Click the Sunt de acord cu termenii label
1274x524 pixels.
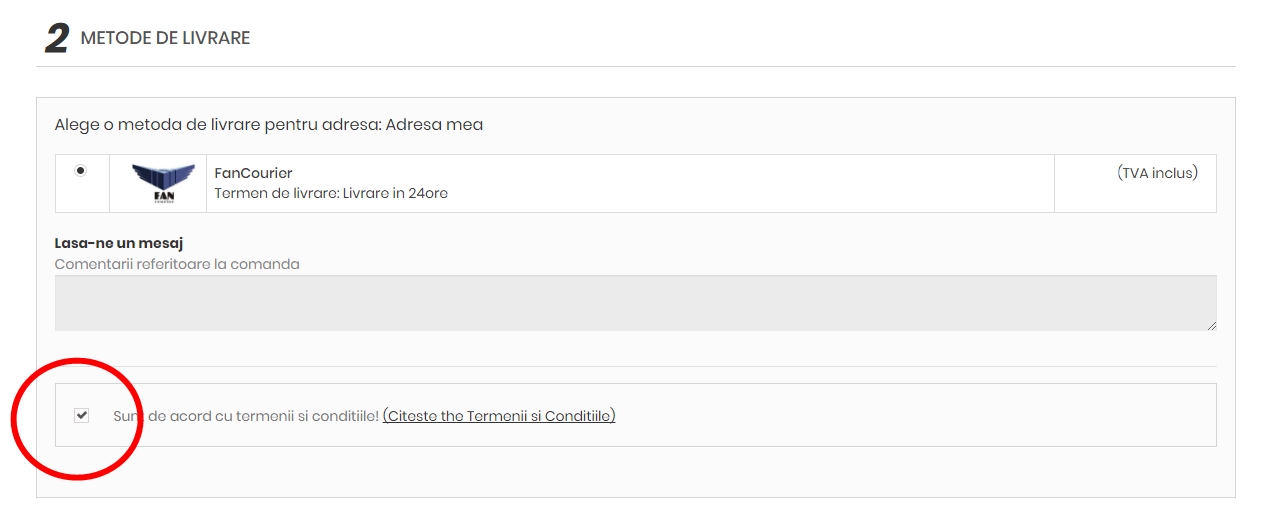coord(246,416)
